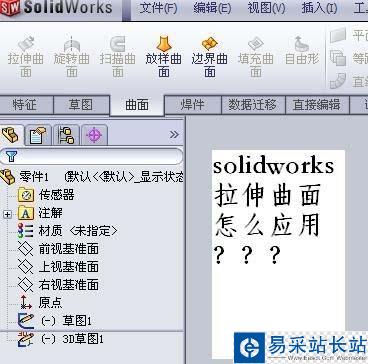The width and height of the screenshot is (368, 364).
Task: Click the 材质 material icon
Action: (26, 231)
